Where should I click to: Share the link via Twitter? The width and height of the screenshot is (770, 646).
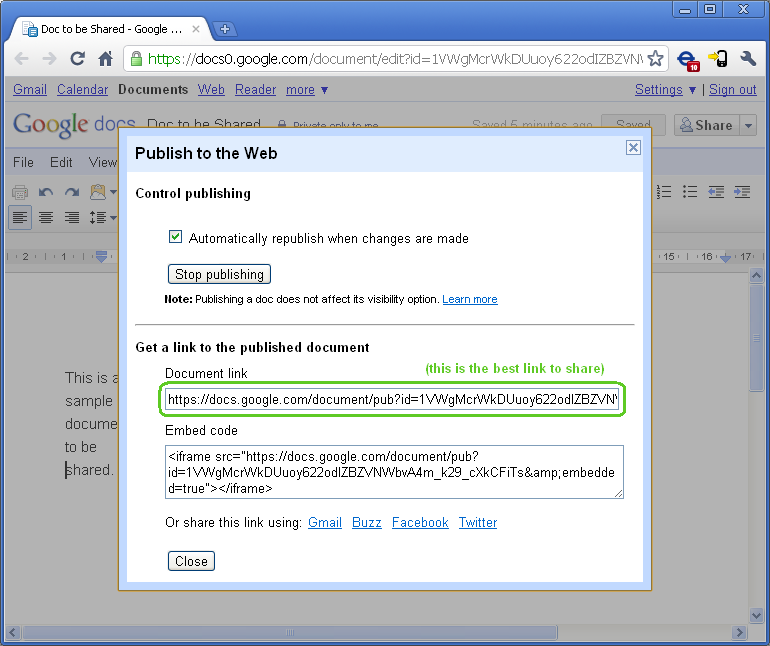(478, 523)
